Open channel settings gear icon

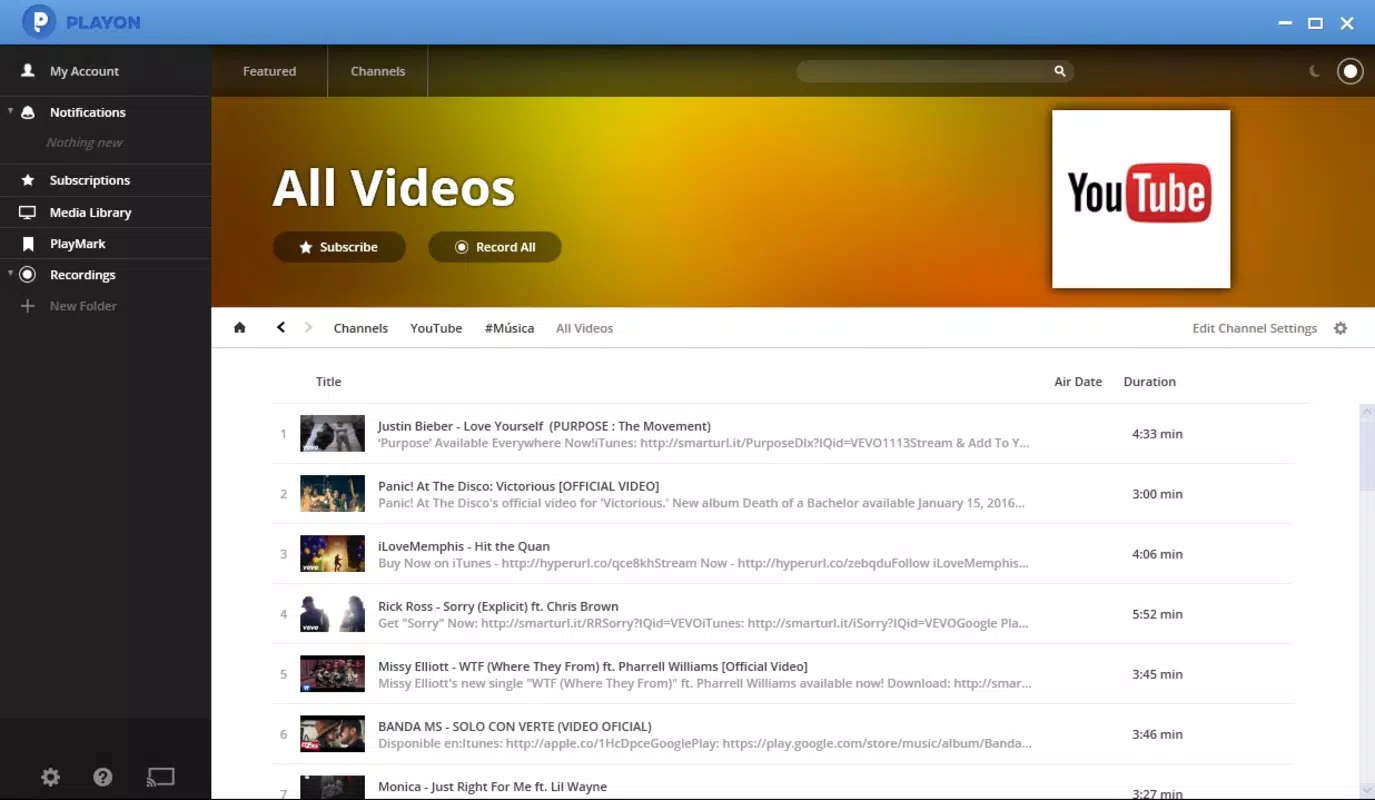(x=1341, y=328)
